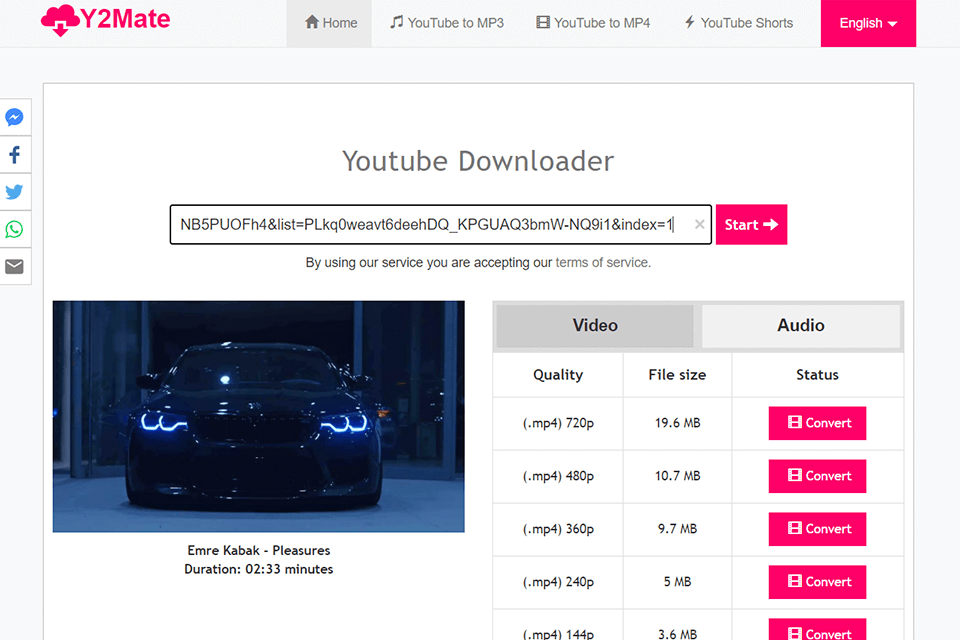Click the 'Quality' column header
The width and height of the screenshot is (960, 640).
[x=558, y=375]
